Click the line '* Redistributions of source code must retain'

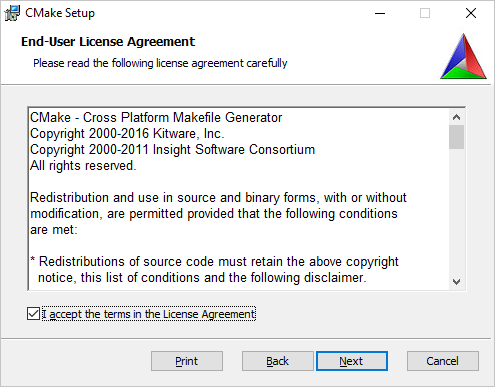point(214,262)
